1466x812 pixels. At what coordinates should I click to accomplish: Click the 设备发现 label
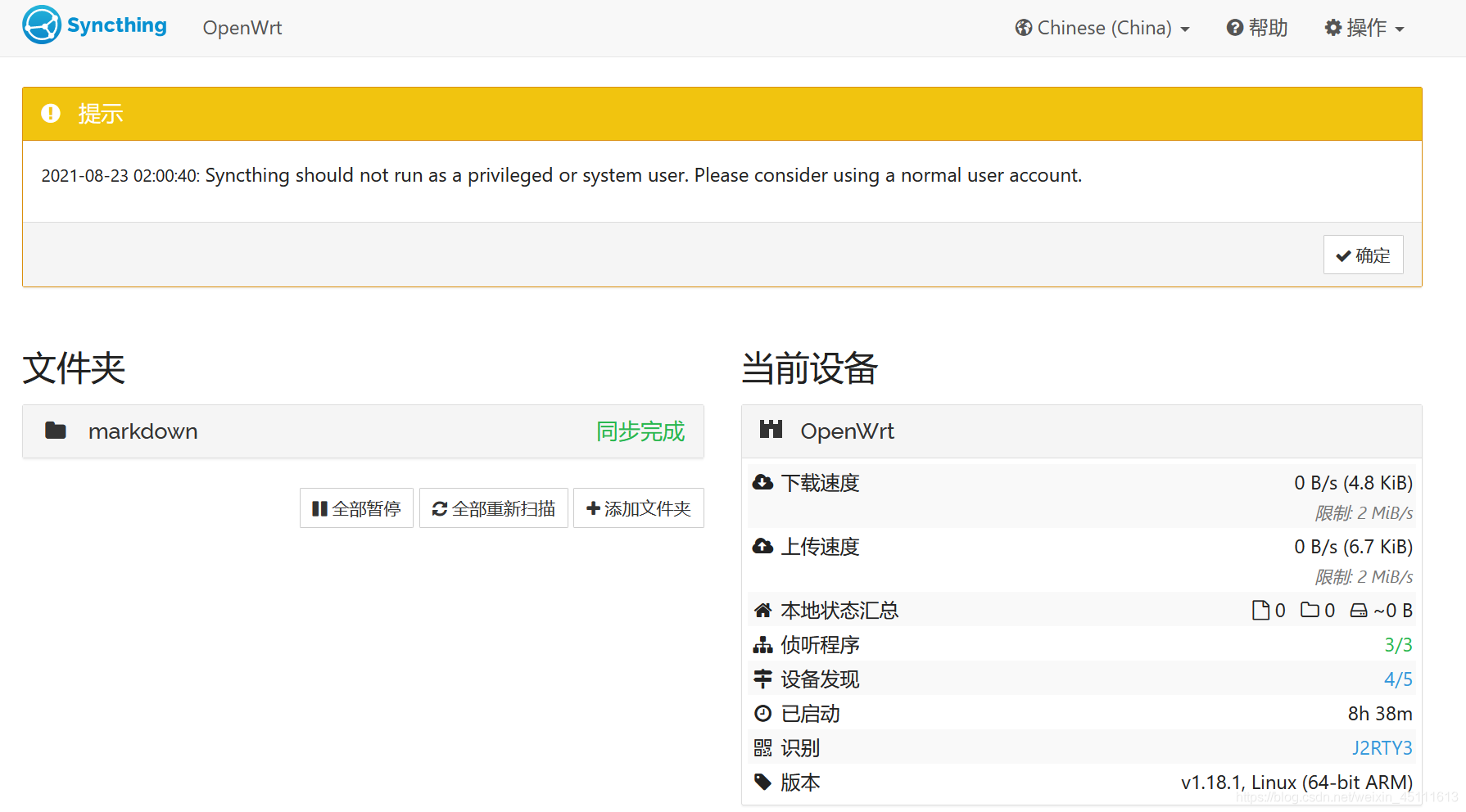820,679
